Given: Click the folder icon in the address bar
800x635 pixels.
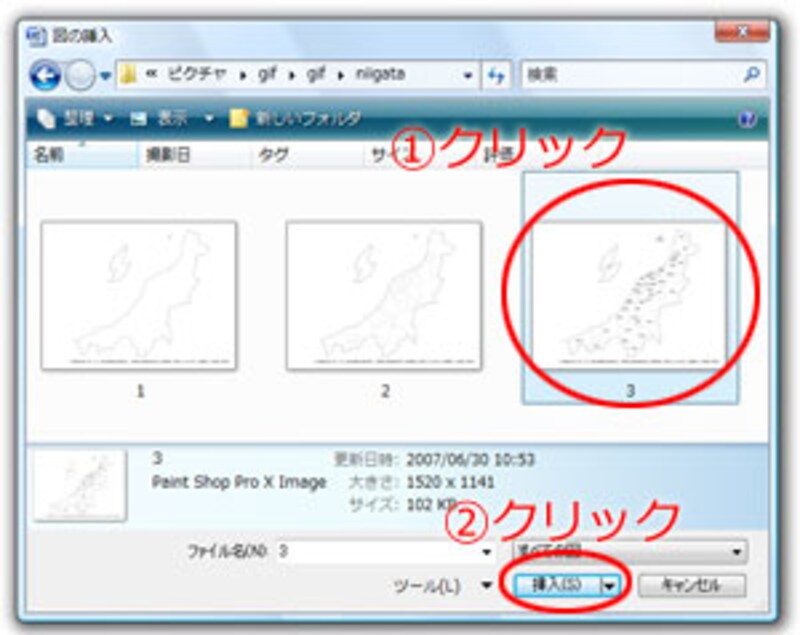Looking at the screenshot, I should click(129, 75).
